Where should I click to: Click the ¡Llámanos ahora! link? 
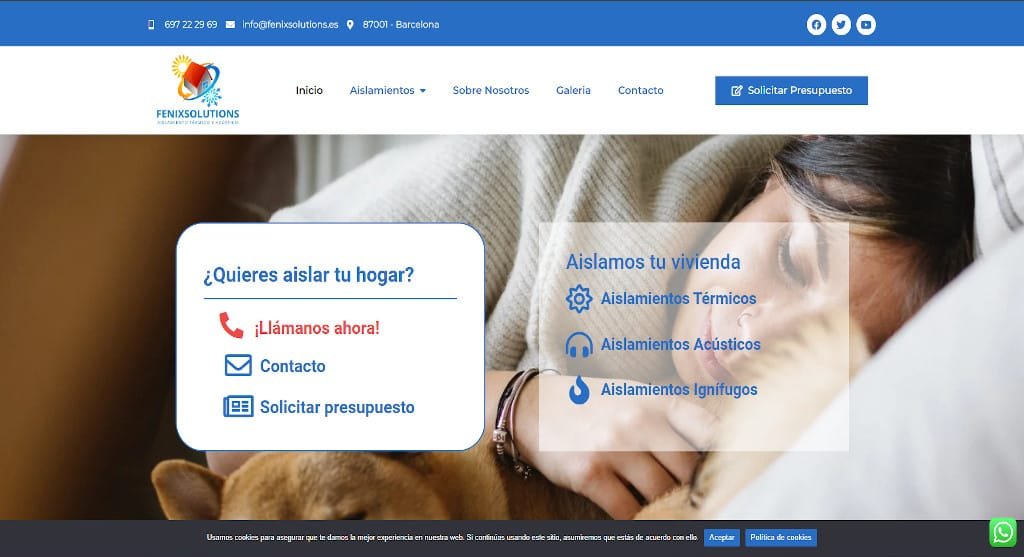coord(317,327)
